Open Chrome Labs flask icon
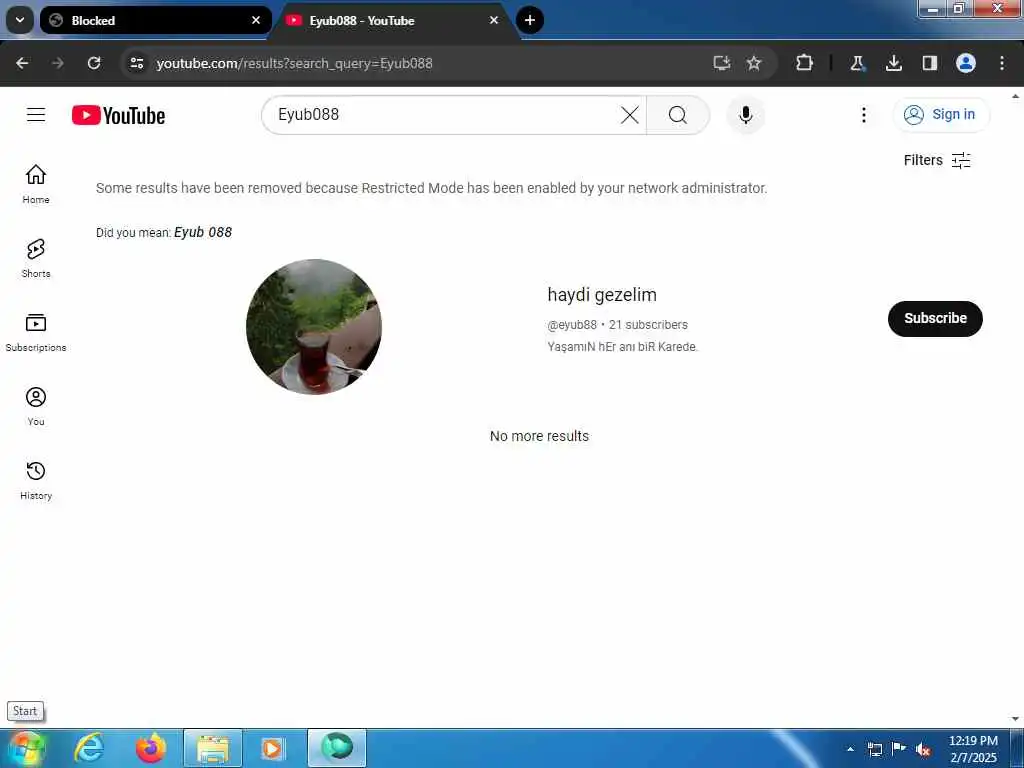The height and width of the screenshot is (768, 1024). tap(857, 63)
